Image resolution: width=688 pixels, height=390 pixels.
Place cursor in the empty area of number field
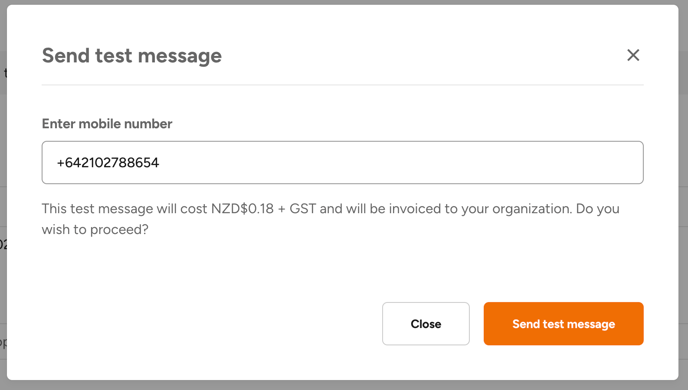pos(395,163)
